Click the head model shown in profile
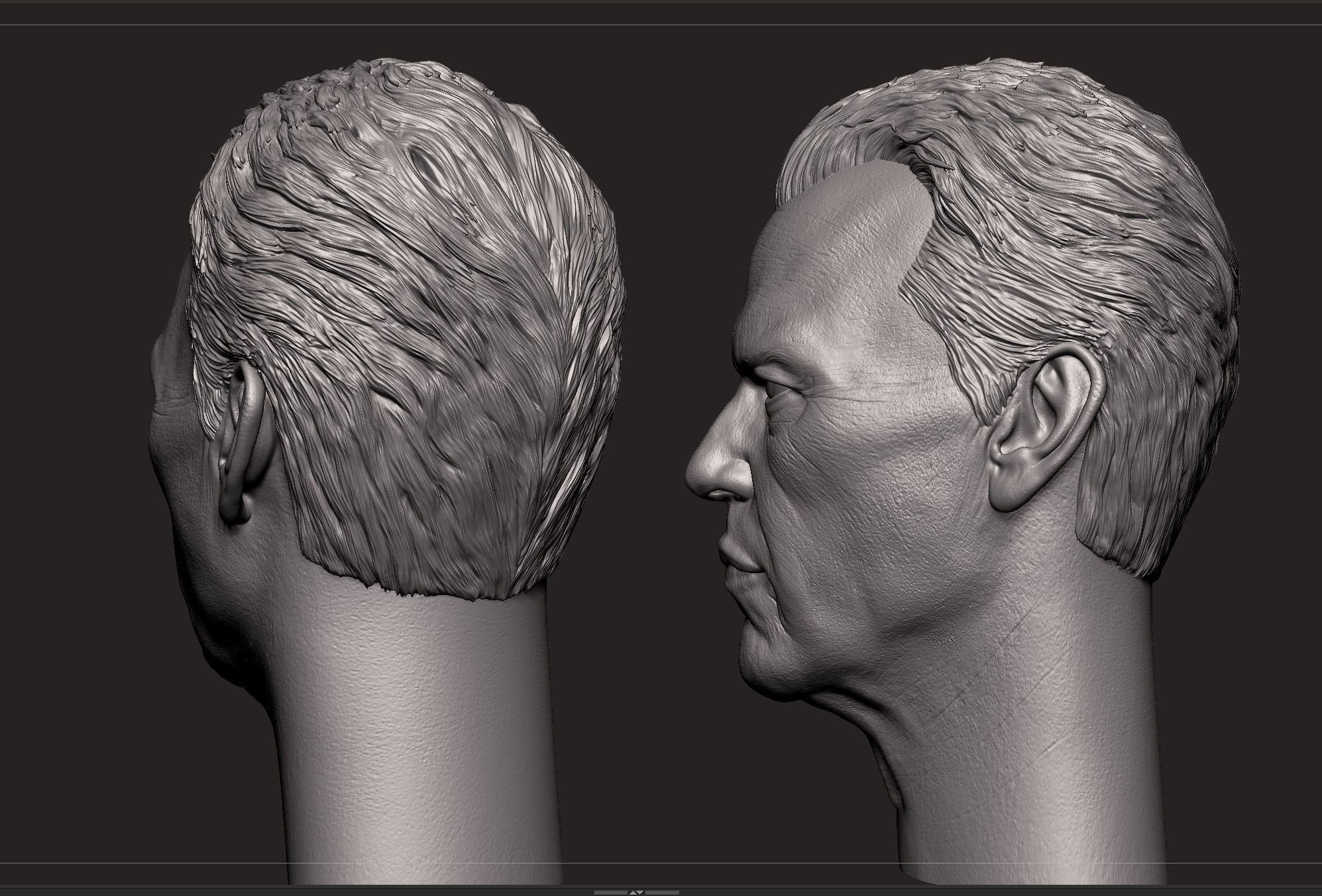The width and height of the screenshot is (1322, 896). 961,471
